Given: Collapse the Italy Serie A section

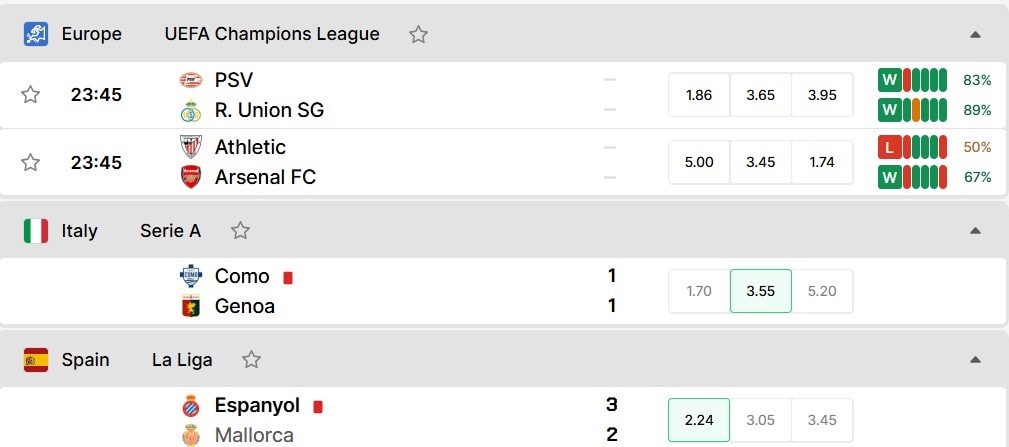Looking at the screenshot, I should [x=976, y=231].
